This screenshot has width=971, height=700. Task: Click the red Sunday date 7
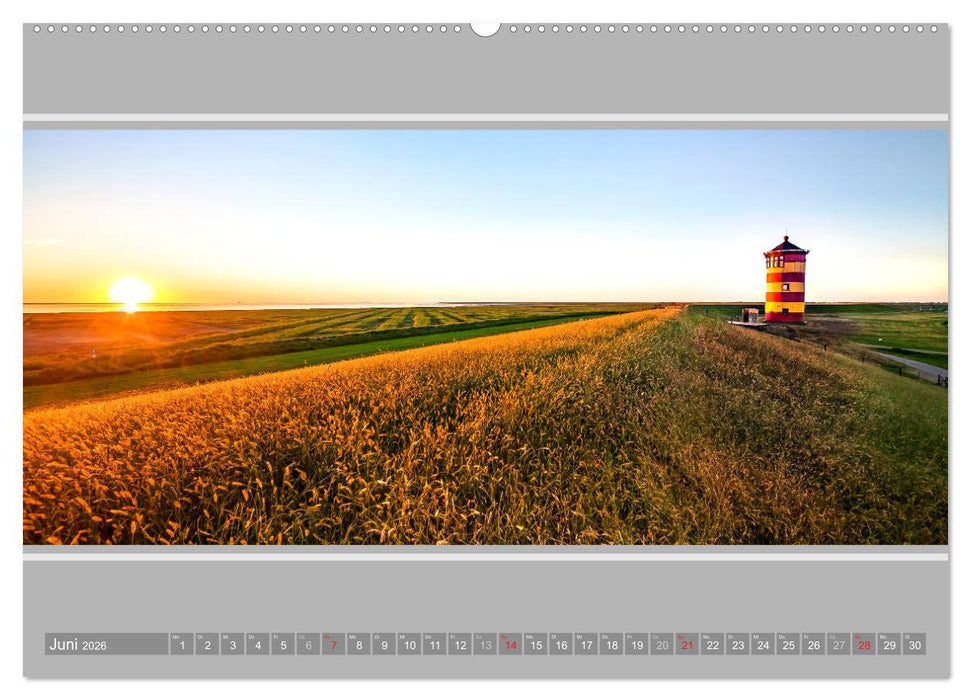[x=333, y=645]
